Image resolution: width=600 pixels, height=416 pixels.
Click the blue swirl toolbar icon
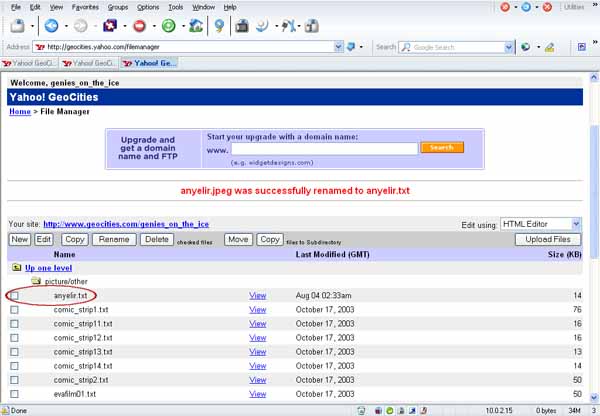(262, 26)
